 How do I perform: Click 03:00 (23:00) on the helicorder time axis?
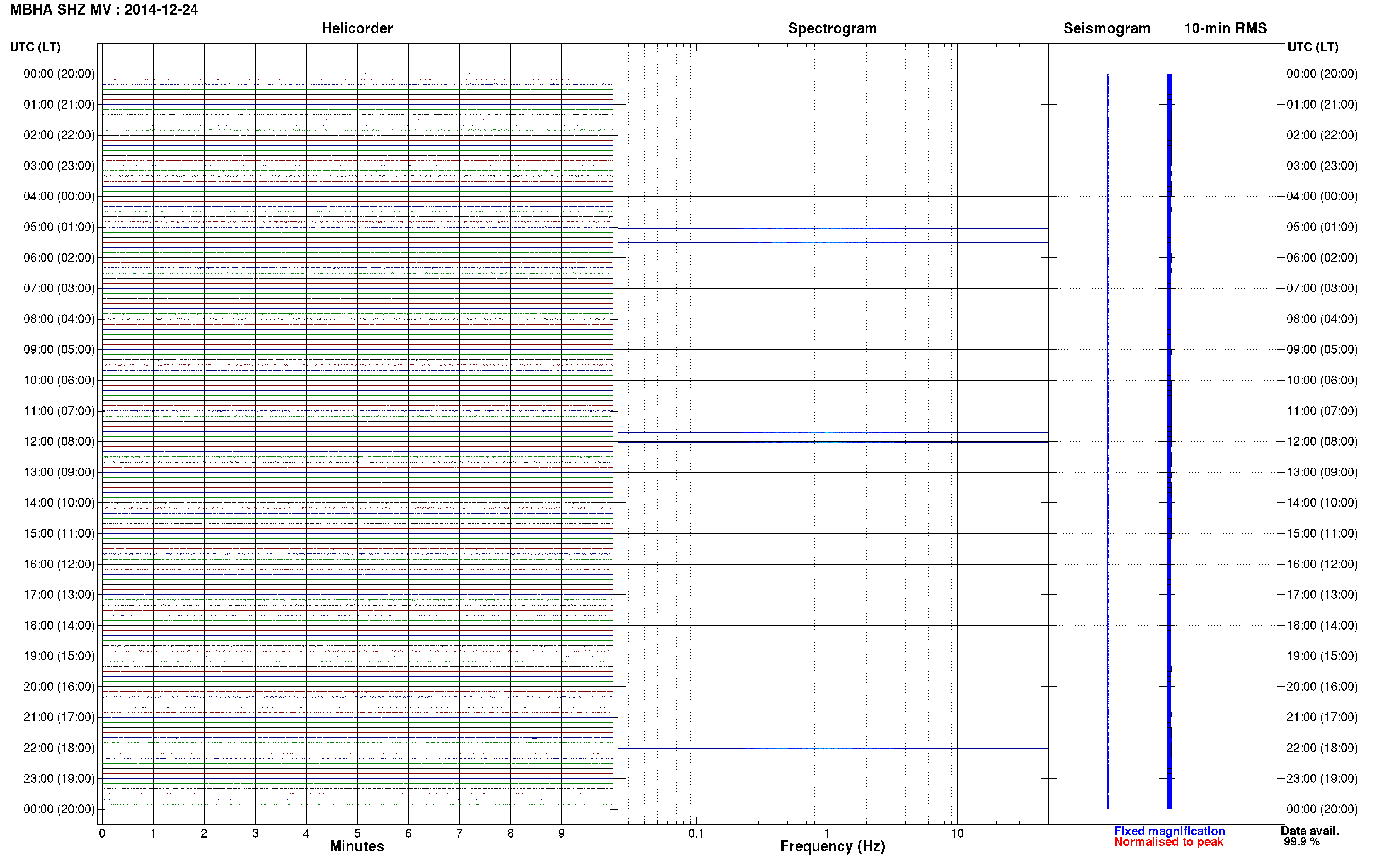pos(59,166)
